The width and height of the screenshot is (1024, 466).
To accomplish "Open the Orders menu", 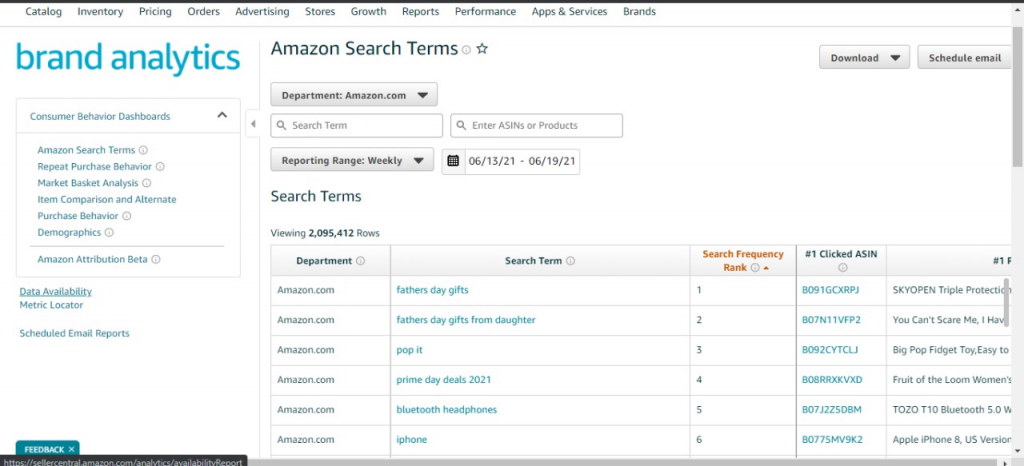I will pyautogui.click(x=204, y=11).
